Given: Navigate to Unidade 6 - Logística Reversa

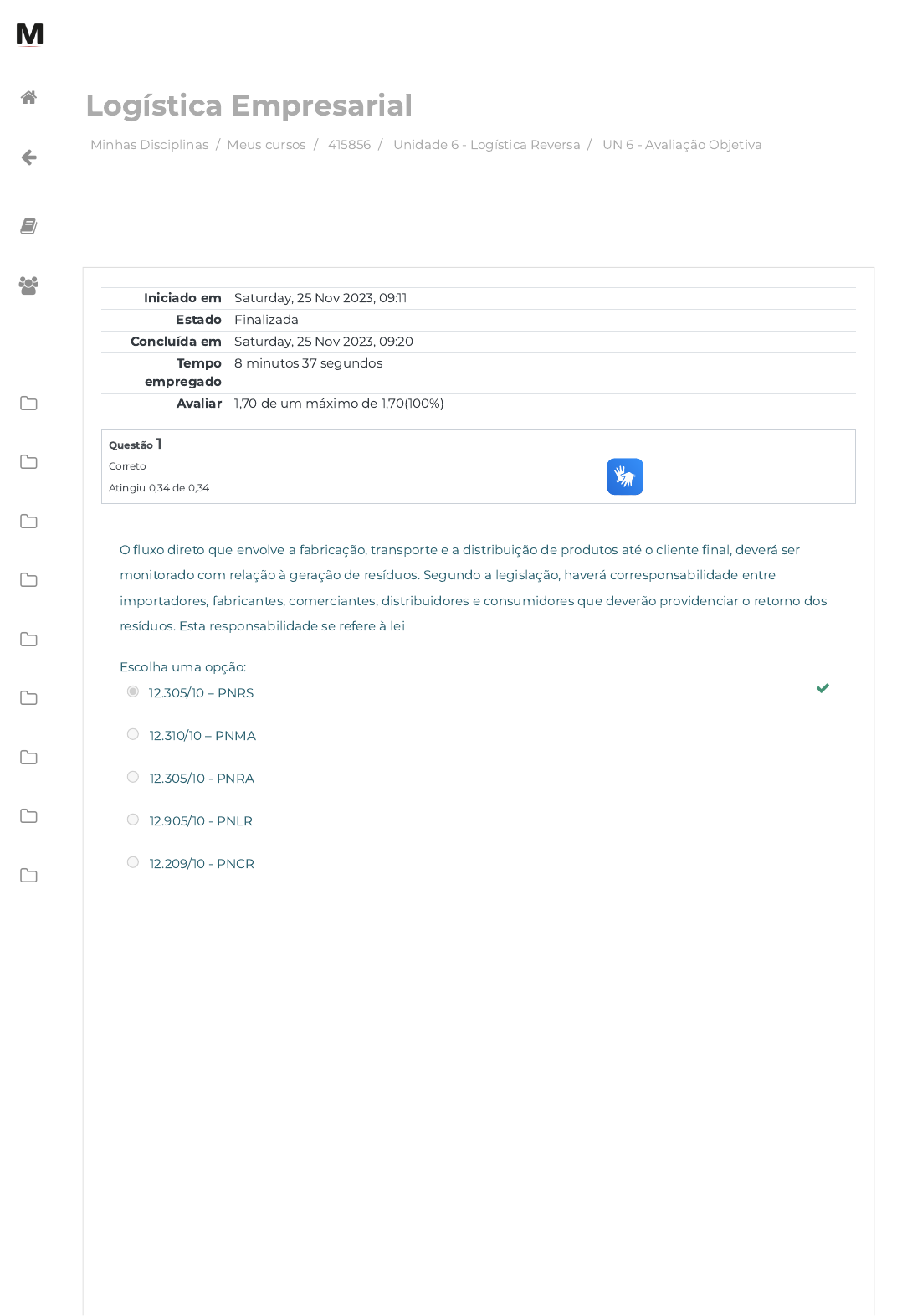Looking at the screenshot, I should (486, 145).
